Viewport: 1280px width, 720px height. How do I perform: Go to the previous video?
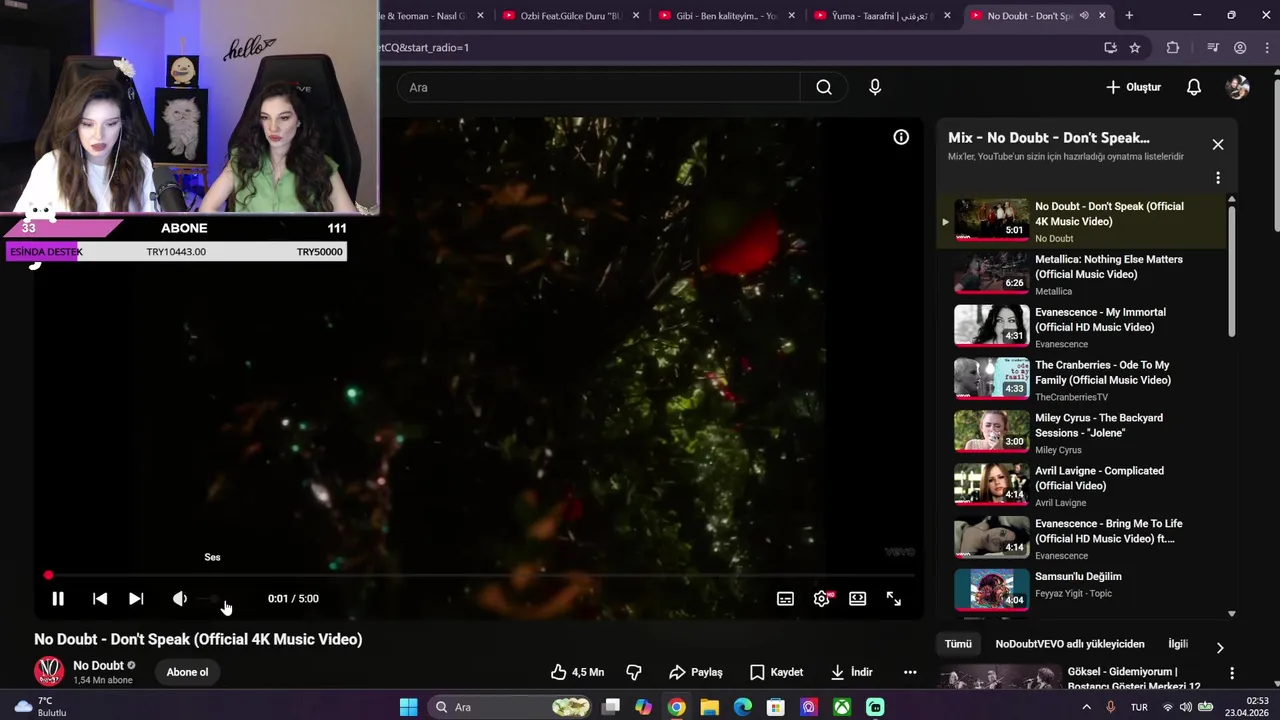tap(100, 598)
